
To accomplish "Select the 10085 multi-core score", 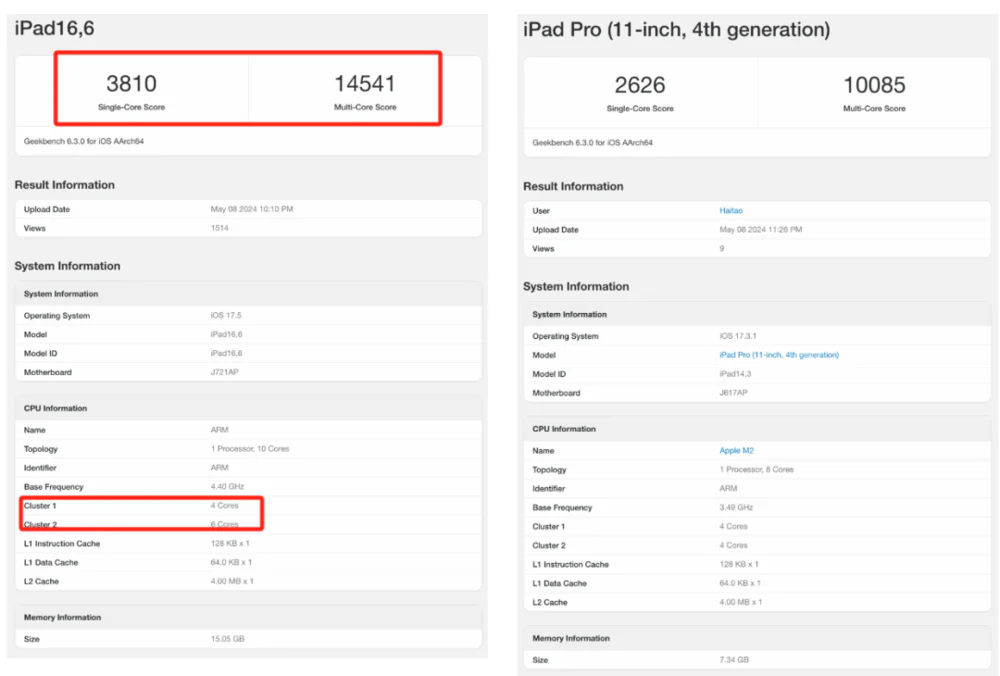I will [874, 85].
